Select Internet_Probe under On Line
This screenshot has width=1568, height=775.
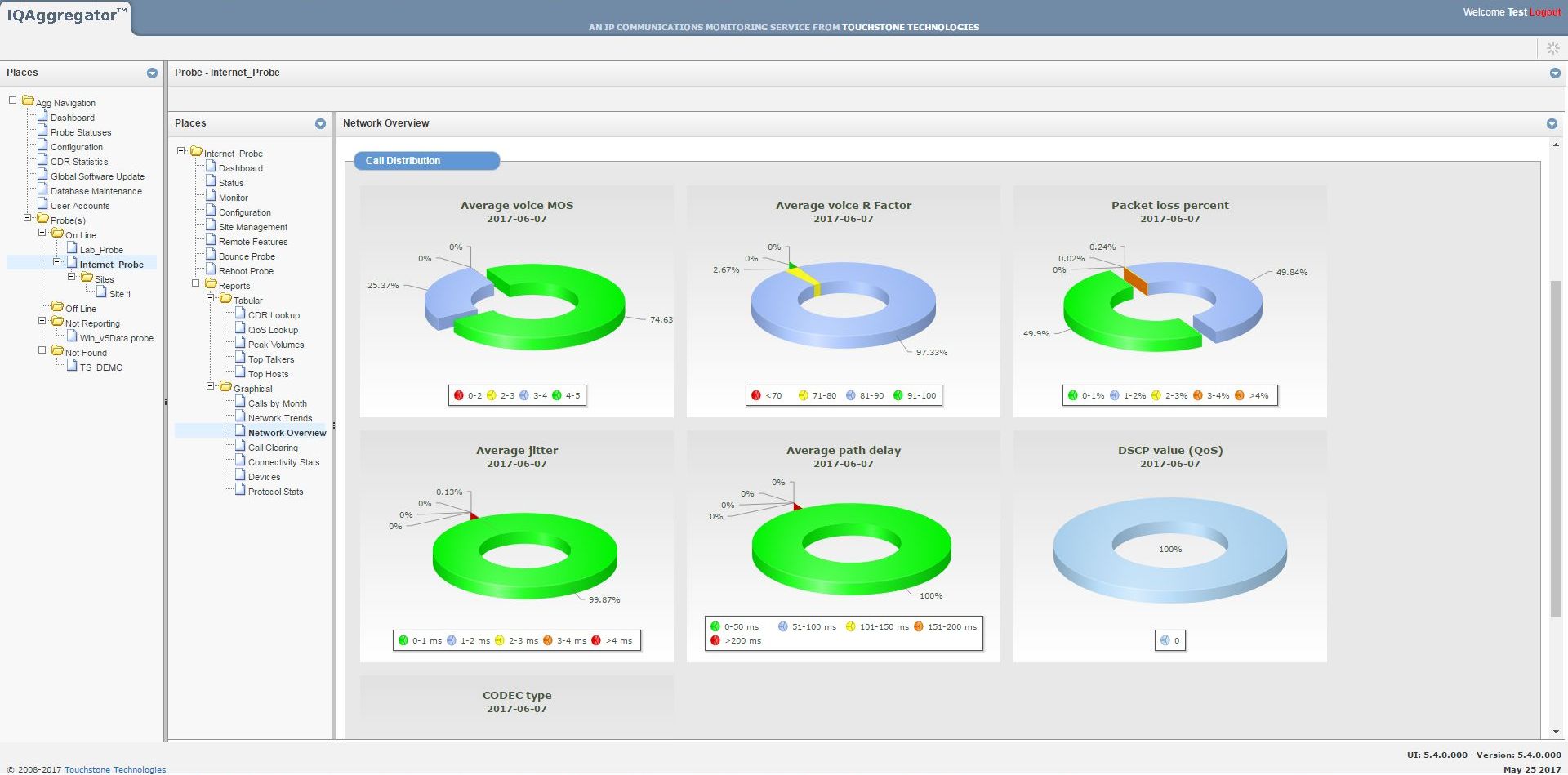[112, 265]
